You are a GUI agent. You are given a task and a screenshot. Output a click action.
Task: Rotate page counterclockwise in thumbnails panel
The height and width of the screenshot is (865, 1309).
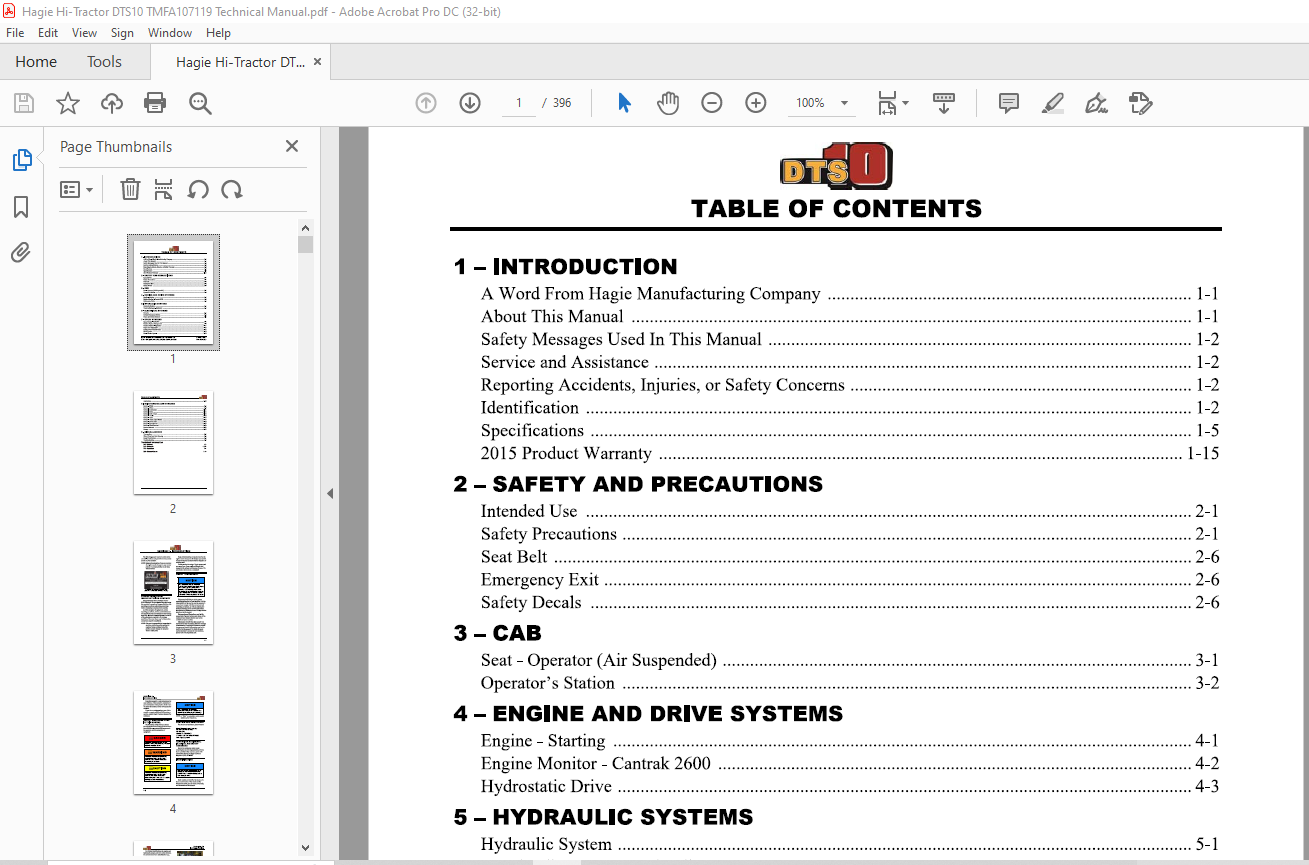click(x=198, y=189)
